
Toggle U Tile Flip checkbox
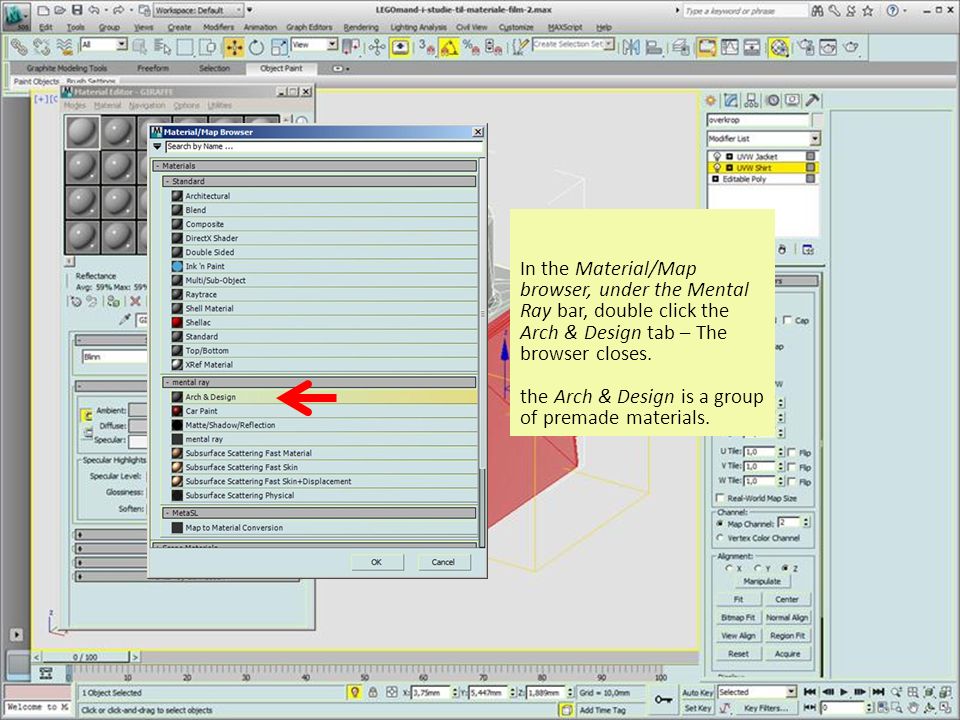[792, 452]
